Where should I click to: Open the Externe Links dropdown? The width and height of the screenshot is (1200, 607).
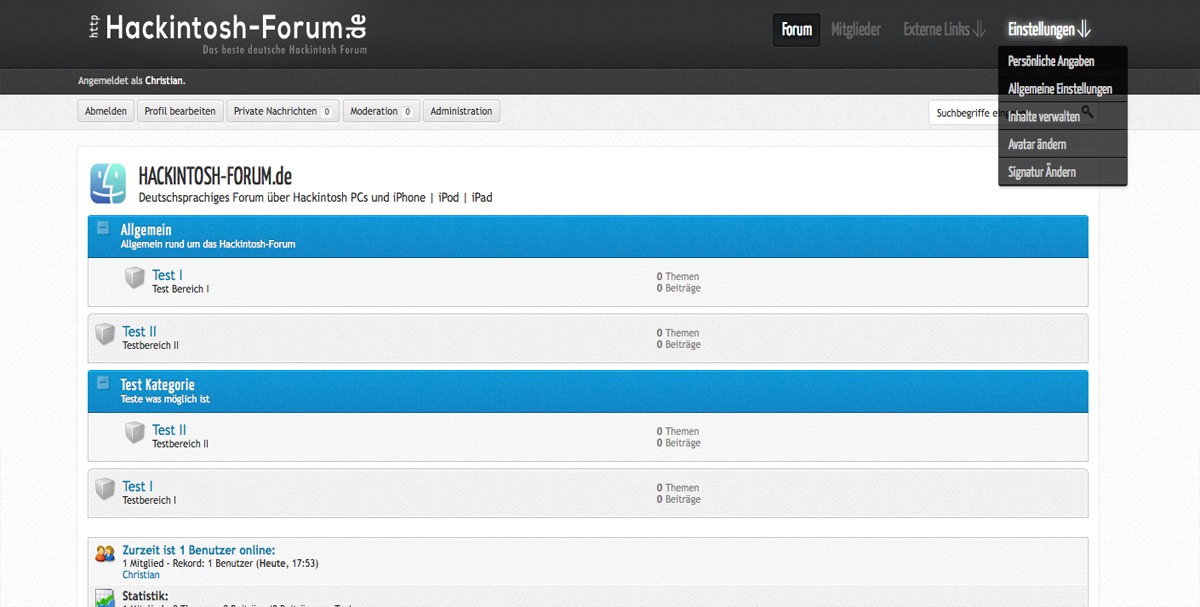945,30
